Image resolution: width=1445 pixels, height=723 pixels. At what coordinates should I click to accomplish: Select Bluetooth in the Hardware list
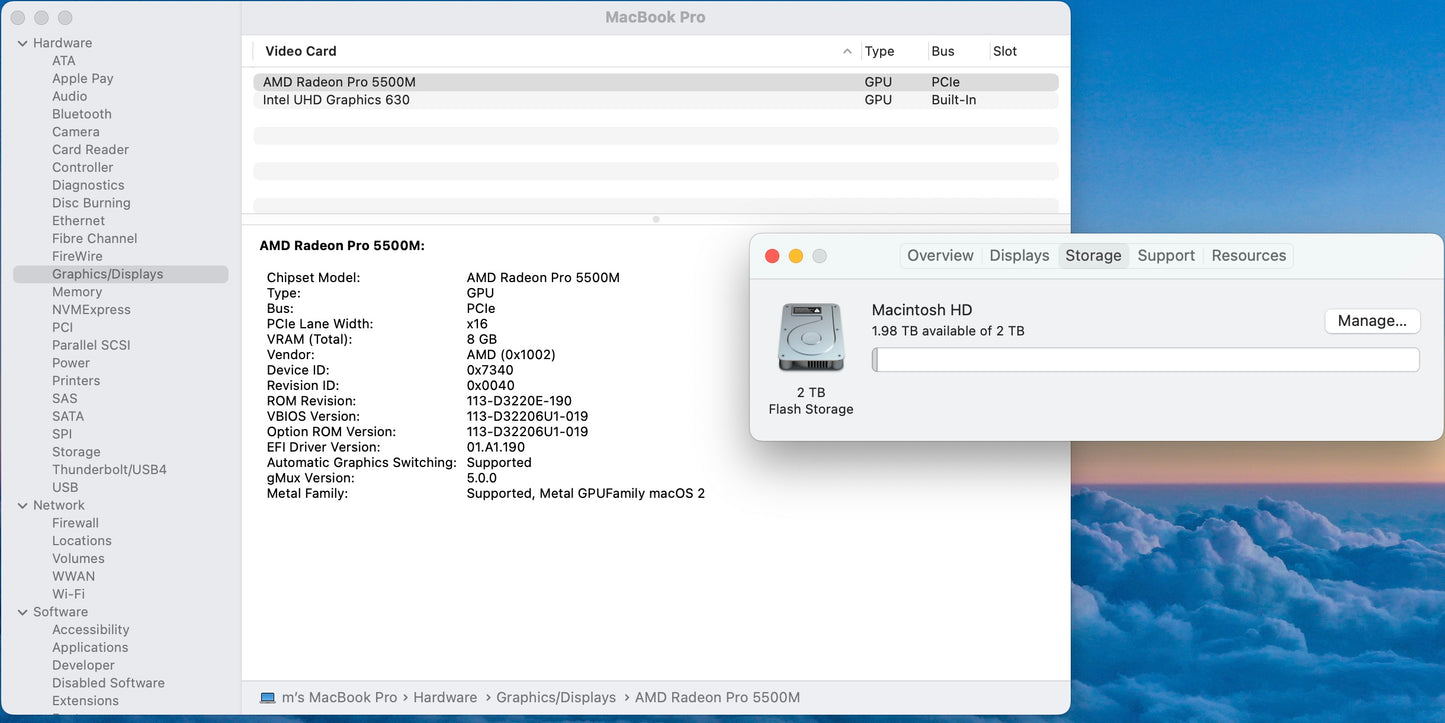tap(82, 113)
